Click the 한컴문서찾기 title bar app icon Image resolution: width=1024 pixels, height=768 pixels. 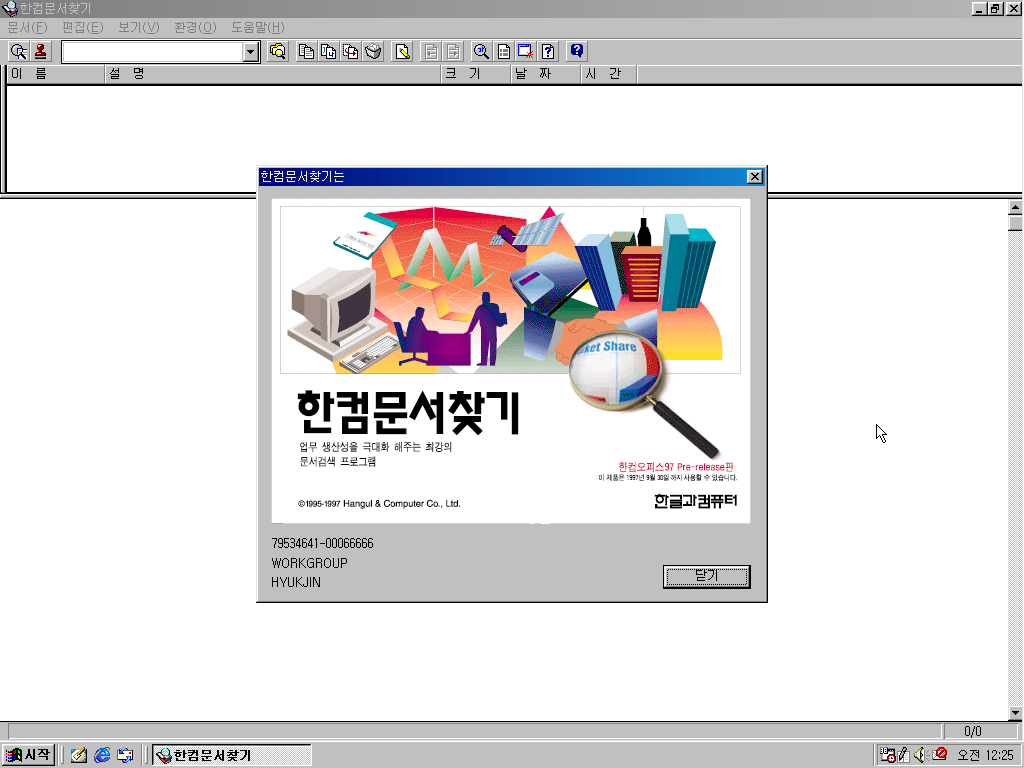coord(10,8)
